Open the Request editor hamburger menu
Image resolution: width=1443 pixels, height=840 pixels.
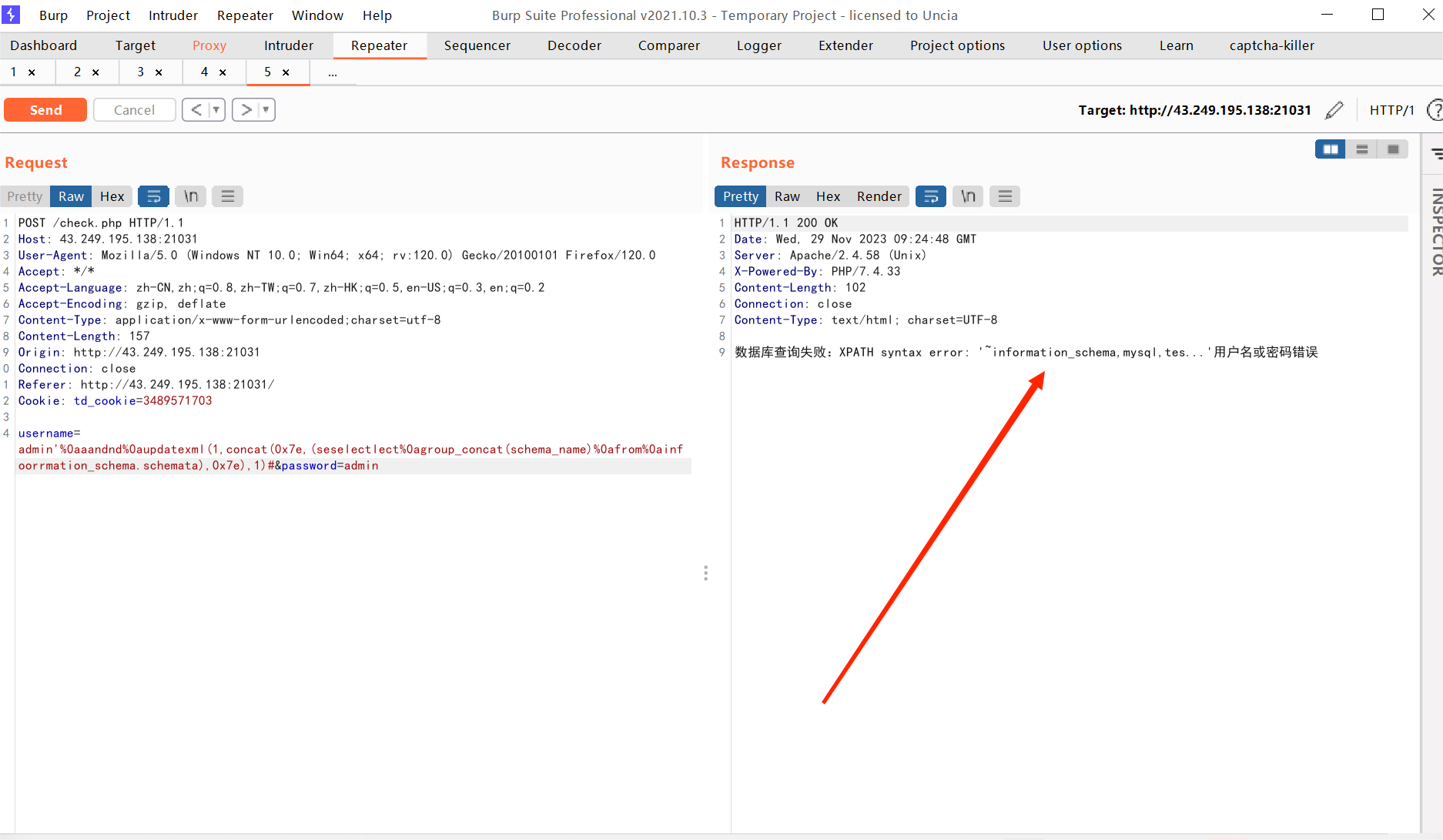[227, 196]
